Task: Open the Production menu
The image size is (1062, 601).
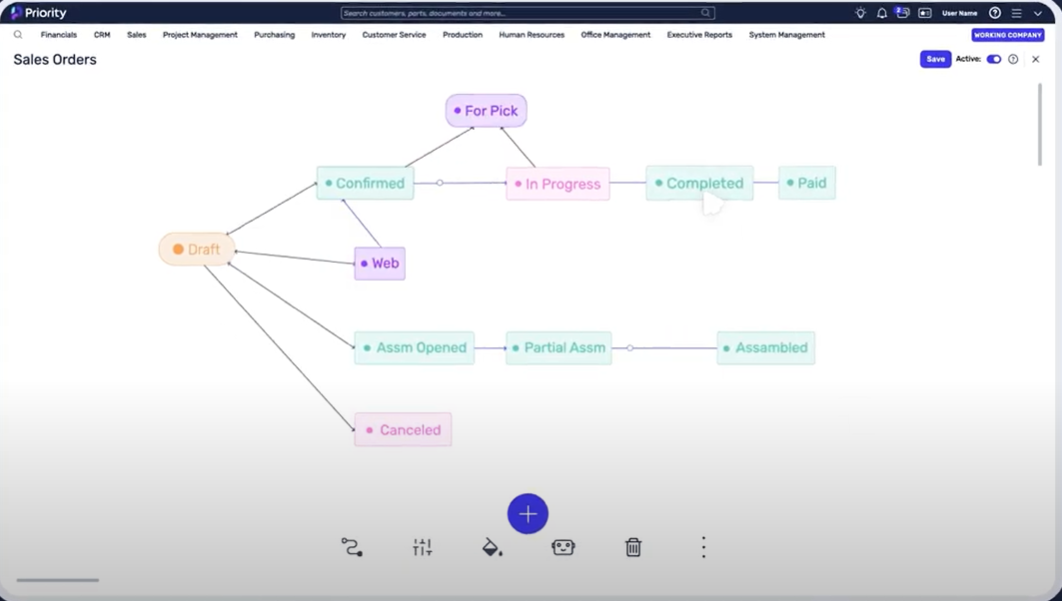Action: pyautogui.click(x=463, y=35)
